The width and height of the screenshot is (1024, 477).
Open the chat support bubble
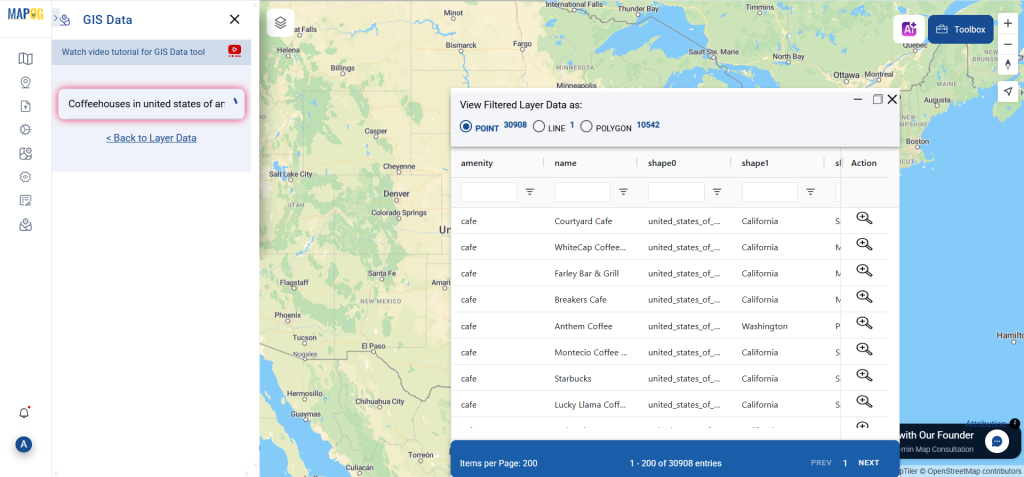tap(997, 441)
